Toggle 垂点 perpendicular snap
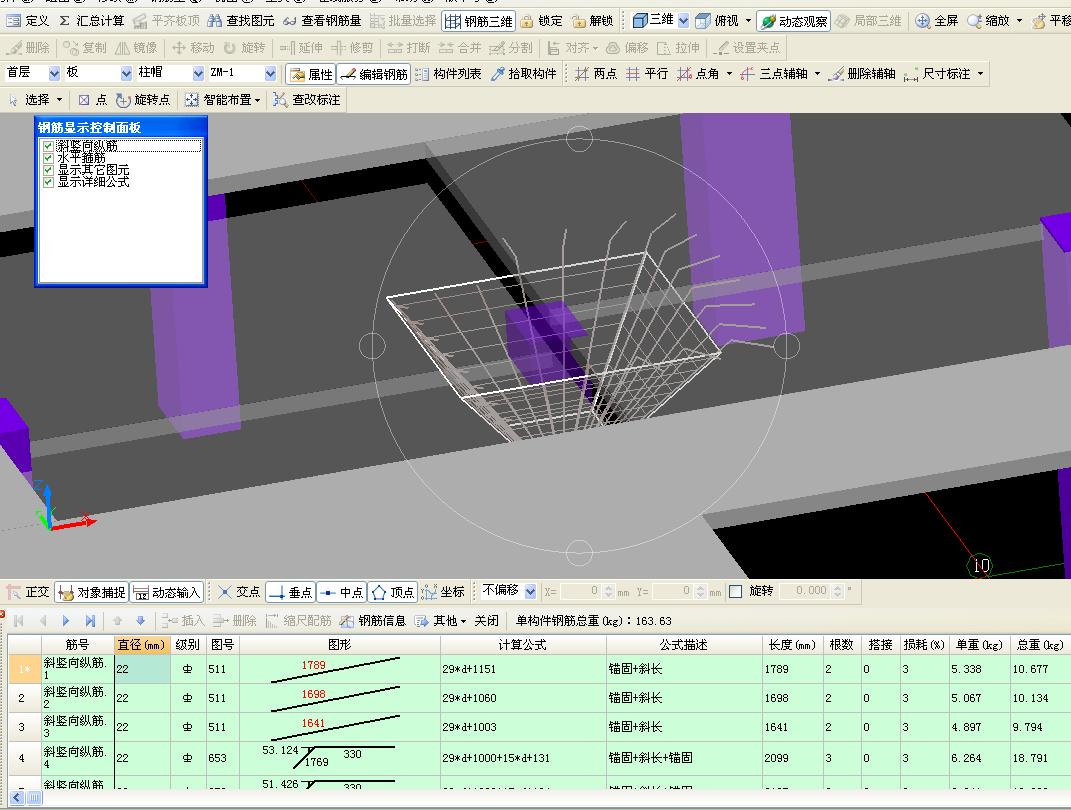The width and height of the screenshot is (1071, 810). 290,592
